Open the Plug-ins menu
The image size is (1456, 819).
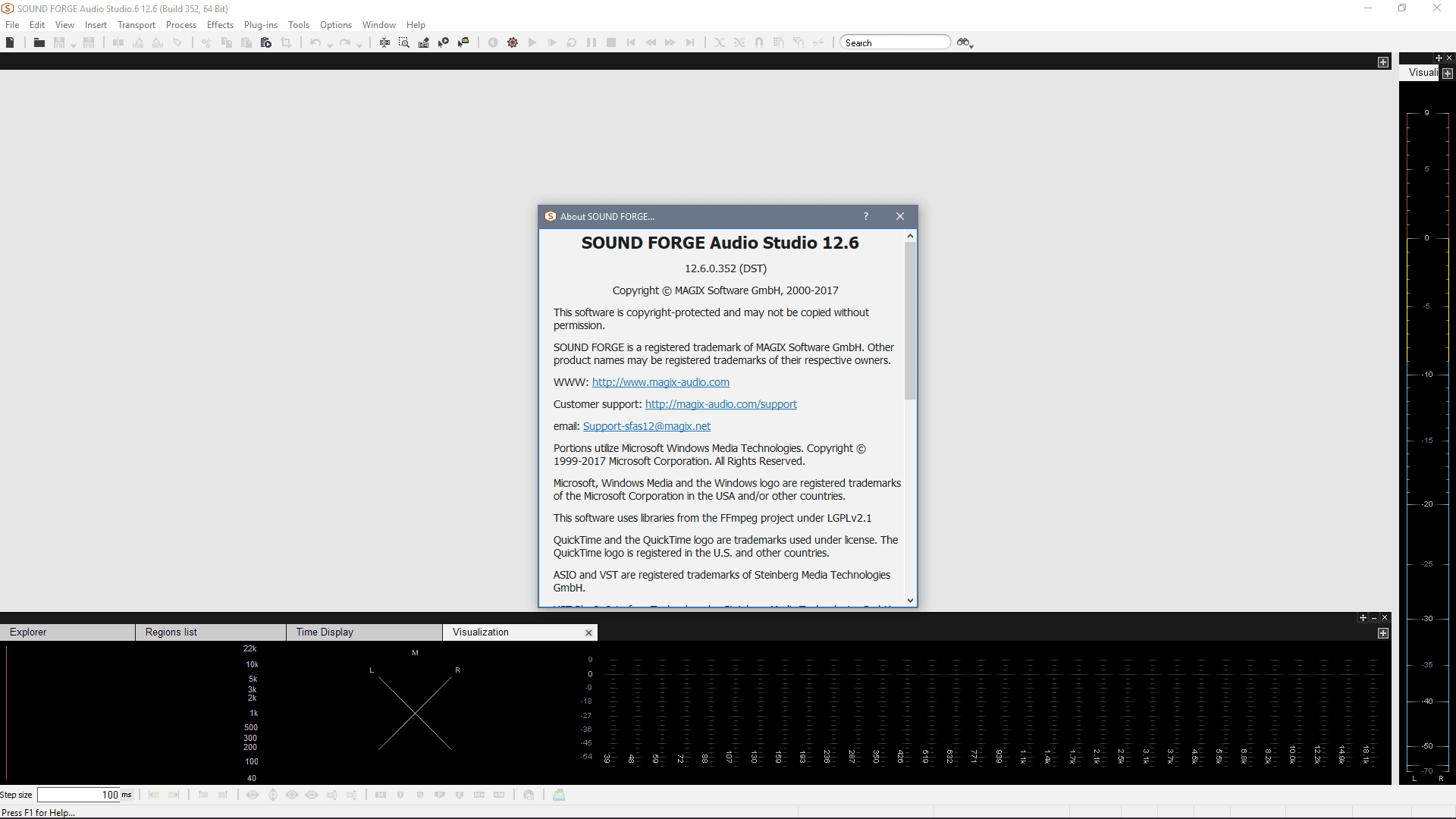pyautogui.click(x=261, y=25)
